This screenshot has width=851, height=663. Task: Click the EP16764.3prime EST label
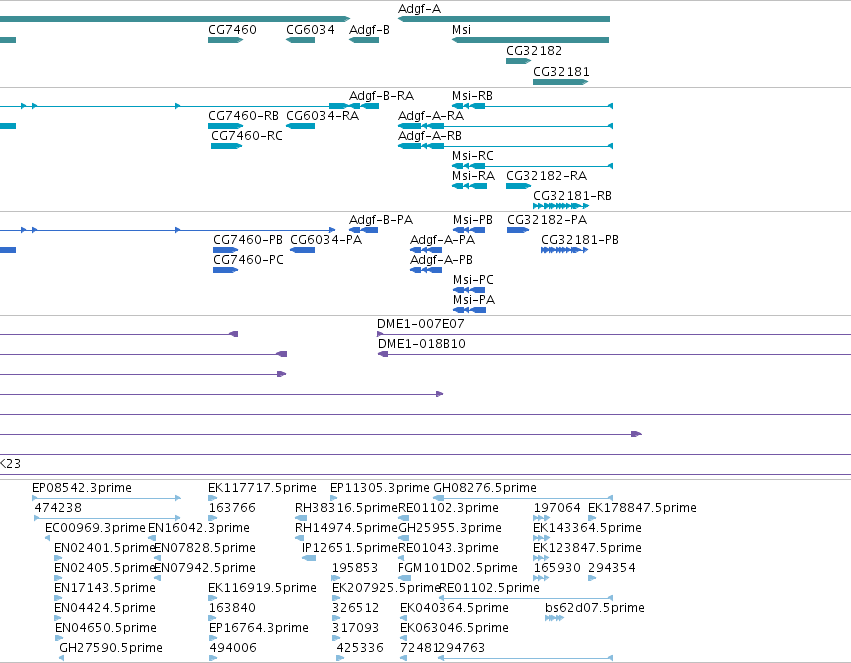click(258, 628)
